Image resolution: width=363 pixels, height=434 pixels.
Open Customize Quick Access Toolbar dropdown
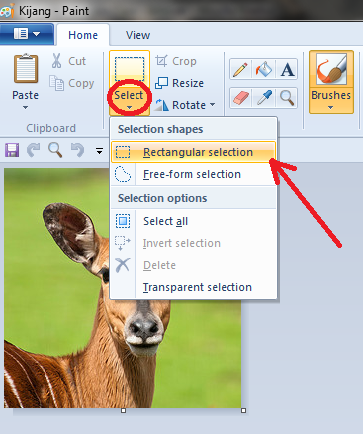click(x=99, y=151)
